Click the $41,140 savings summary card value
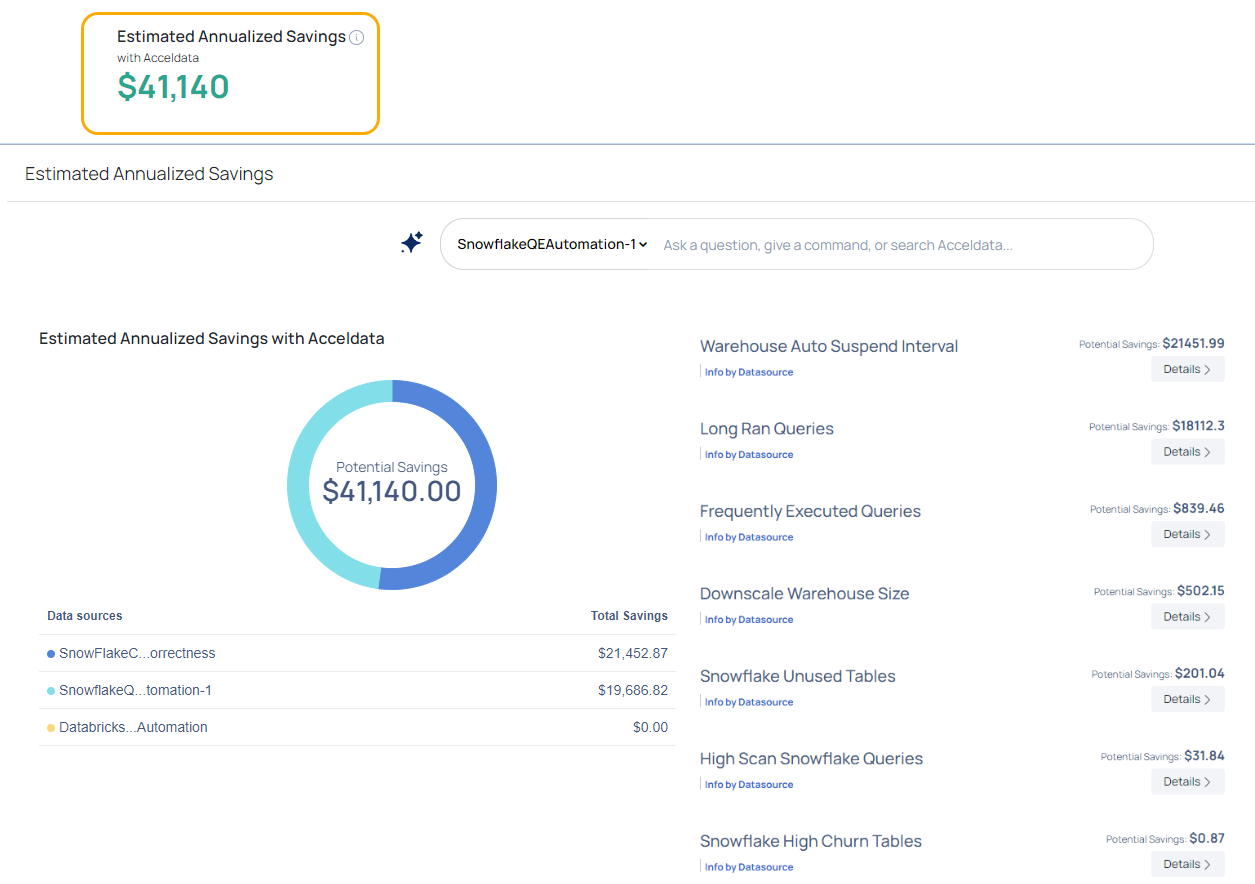1255x884 pixels. click(173, 87)
